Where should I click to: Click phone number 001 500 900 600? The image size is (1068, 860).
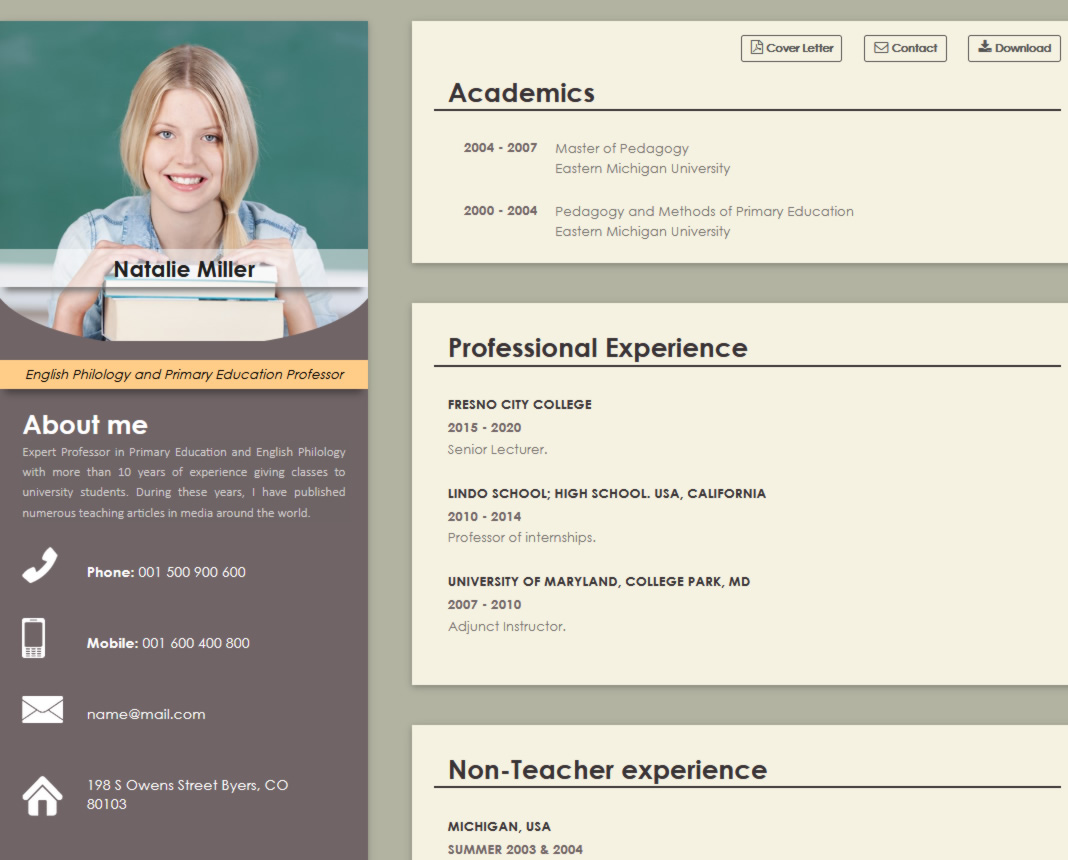click(x=191, y=572)
